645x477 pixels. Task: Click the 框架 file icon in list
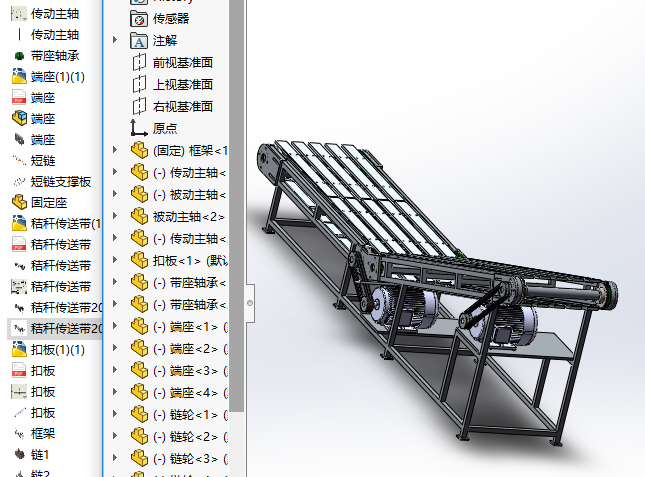pyautogui.click(x=19, y=433)
